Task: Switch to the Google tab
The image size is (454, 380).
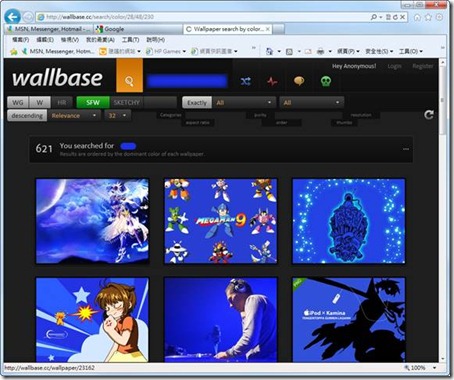Action: point(138,29)
